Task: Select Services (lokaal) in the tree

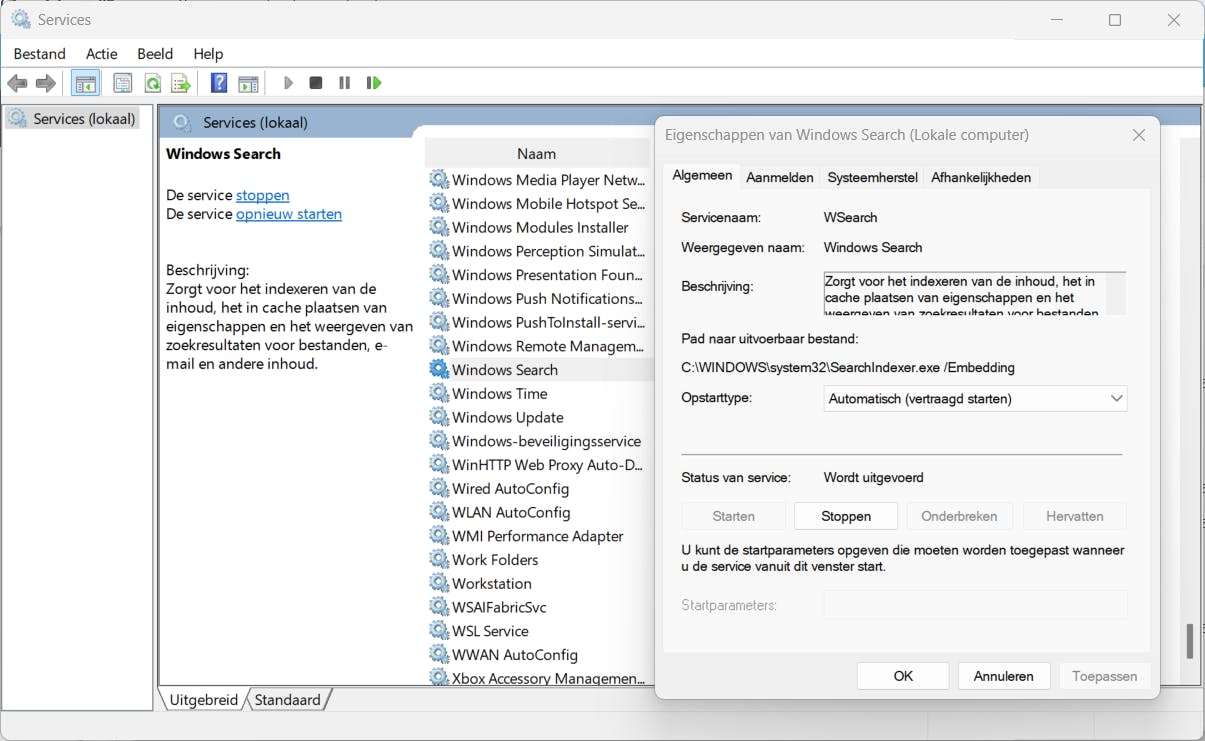Action: [72, 119]
